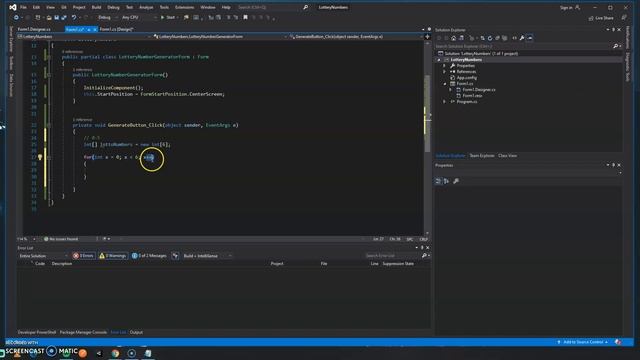Image resolution: width=640 pixels, height=360 pixels.
Task: Expand the Properties node in Solution Explorer
Action: [444, 66]
